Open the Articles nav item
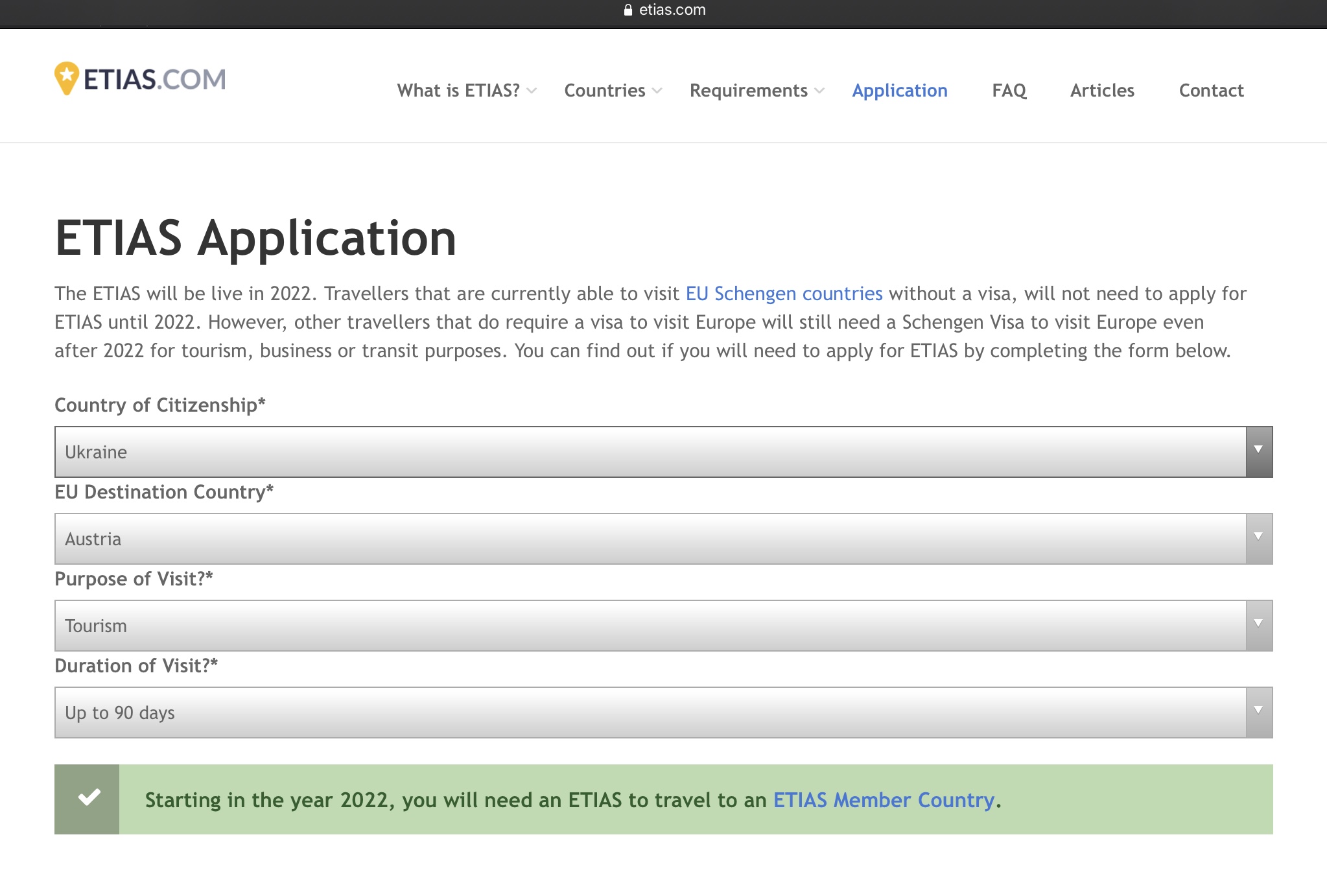Screen dimensions: 1327x896 (1102, 91)
